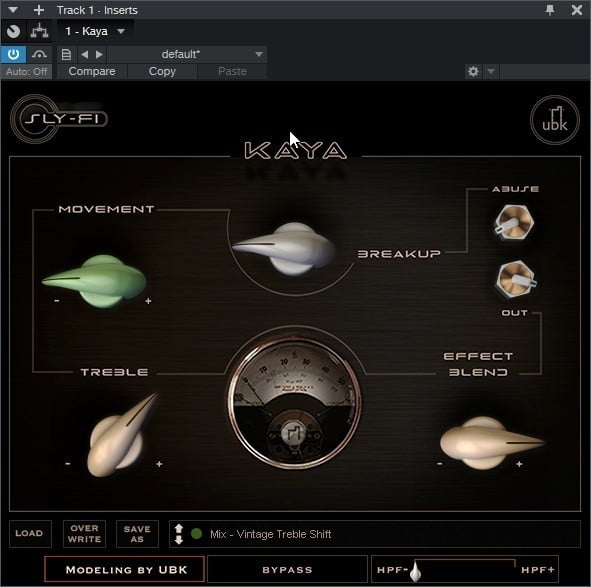Toggle the plugin power activate button
Screen dimensions: 591x587
coord(14,54)
